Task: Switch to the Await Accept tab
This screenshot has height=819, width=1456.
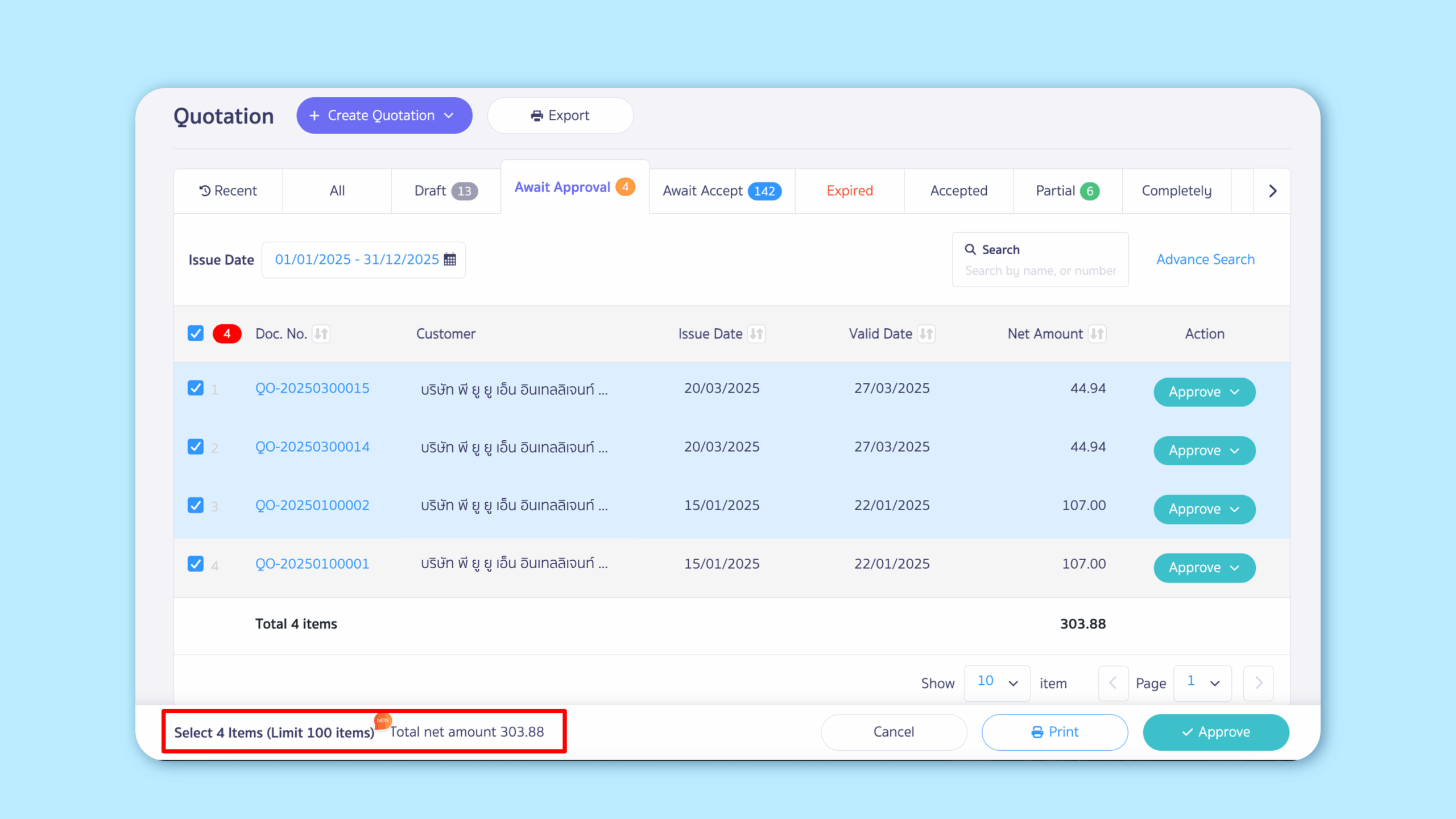Action: point(722,191)
